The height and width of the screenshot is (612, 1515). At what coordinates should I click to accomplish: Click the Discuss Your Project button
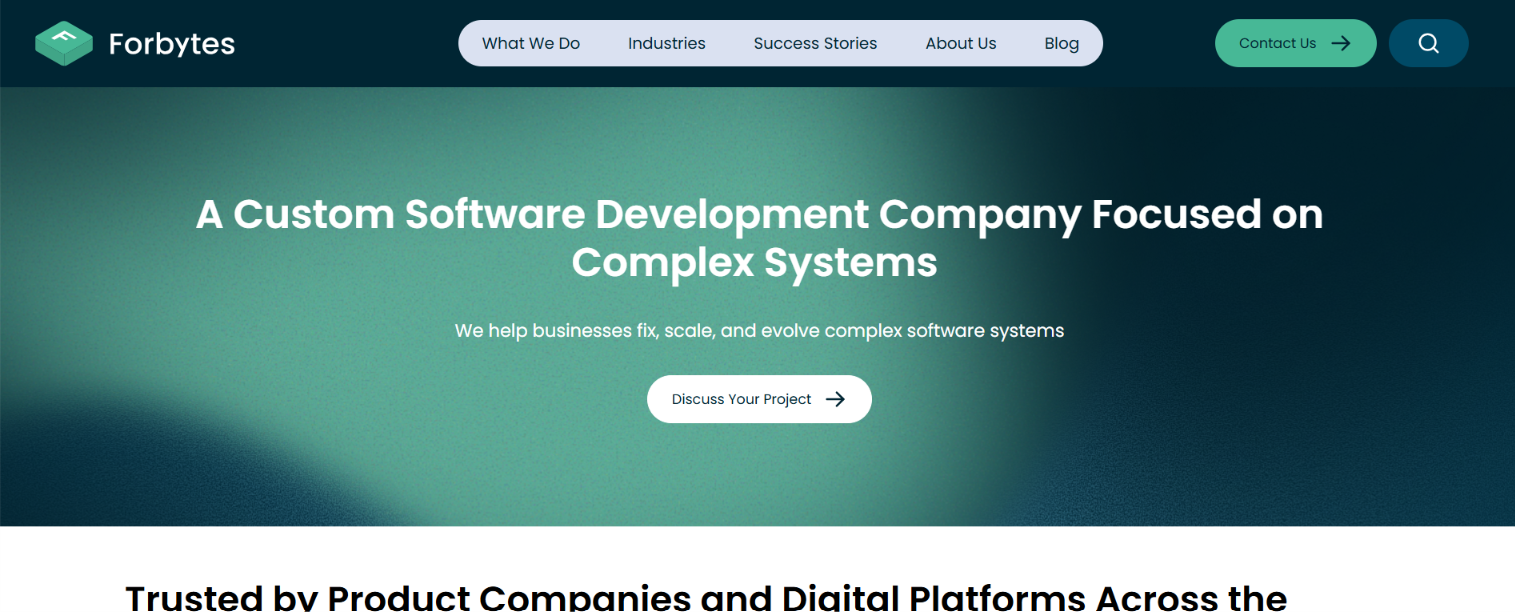coord(759,399)
